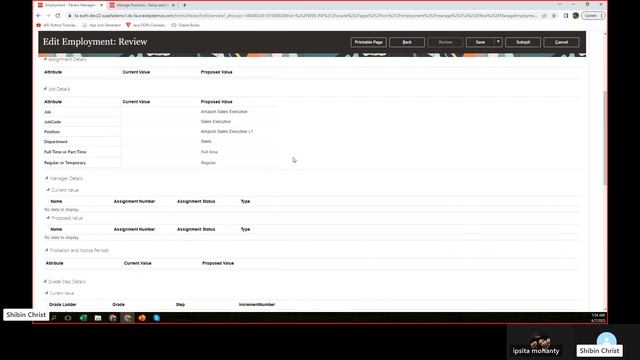Viewport: 640px width, 360px height.
Task: Collapse the Current Value subsection under Grade Step Details
Action: [47, 293]
